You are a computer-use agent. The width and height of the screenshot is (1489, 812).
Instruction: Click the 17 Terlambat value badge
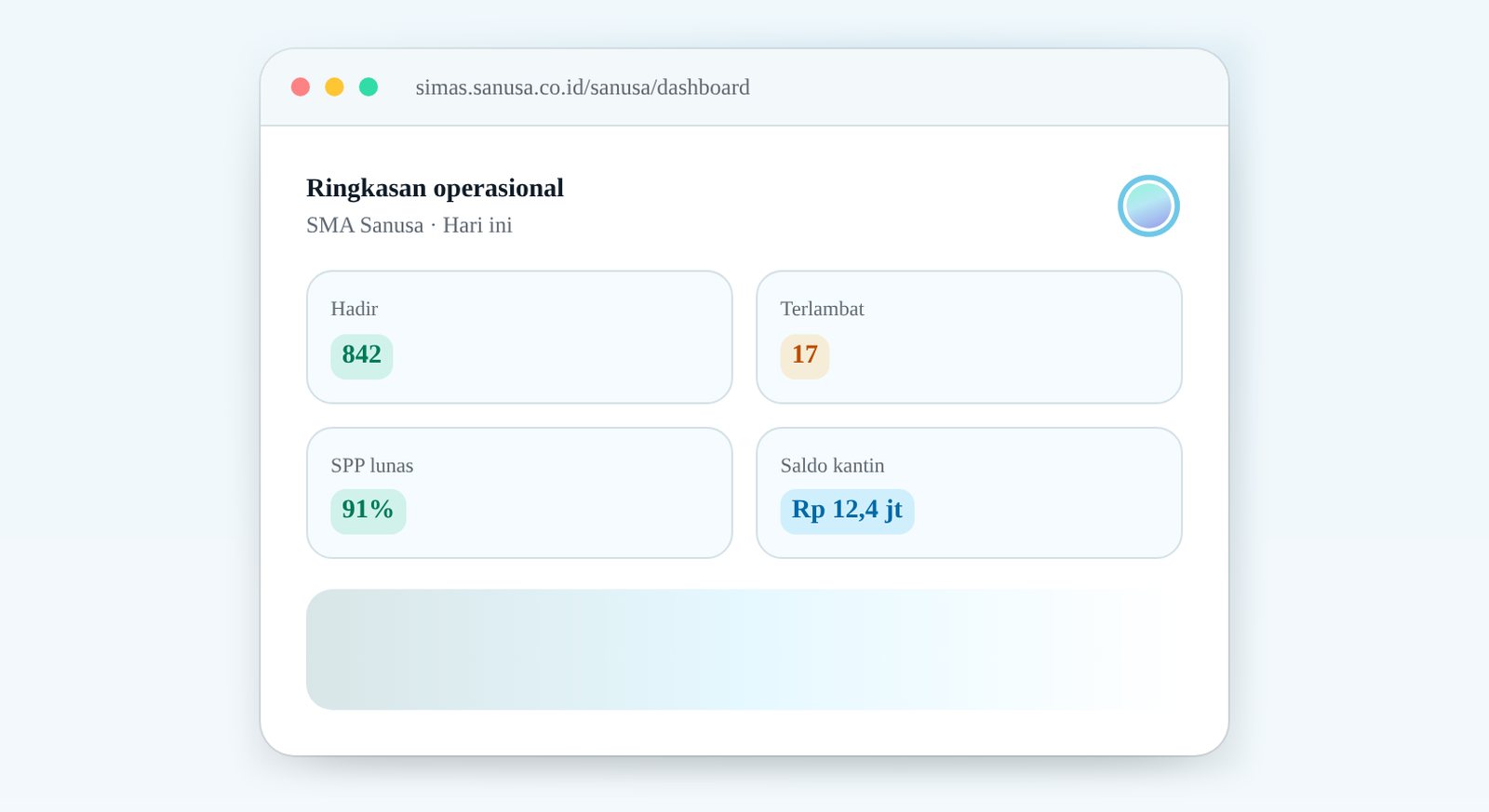click(x=805, y=355)
